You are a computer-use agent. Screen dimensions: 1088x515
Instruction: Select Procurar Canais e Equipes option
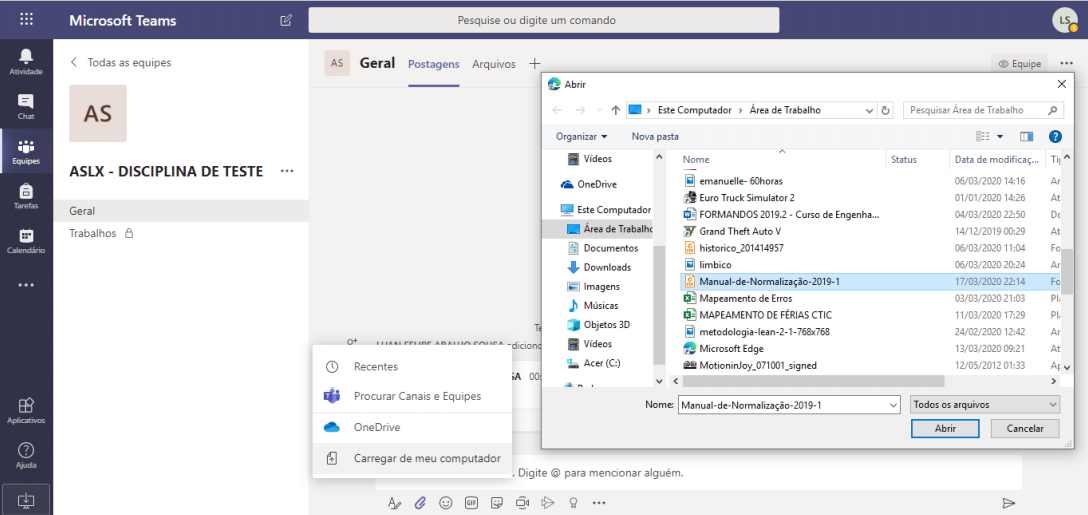[412, 396]
